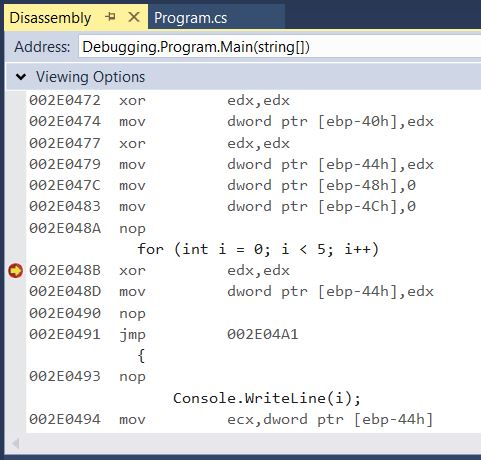Click jump target address 002E04A1
Viewport: 481px width, 460px height.
coord(263,334)
